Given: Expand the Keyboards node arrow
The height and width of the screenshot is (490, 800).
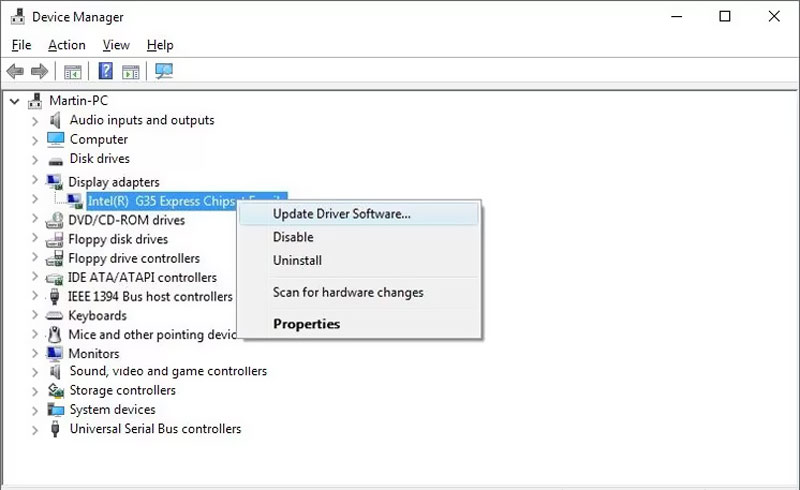Looking at the screenshot, I should 35,314.
